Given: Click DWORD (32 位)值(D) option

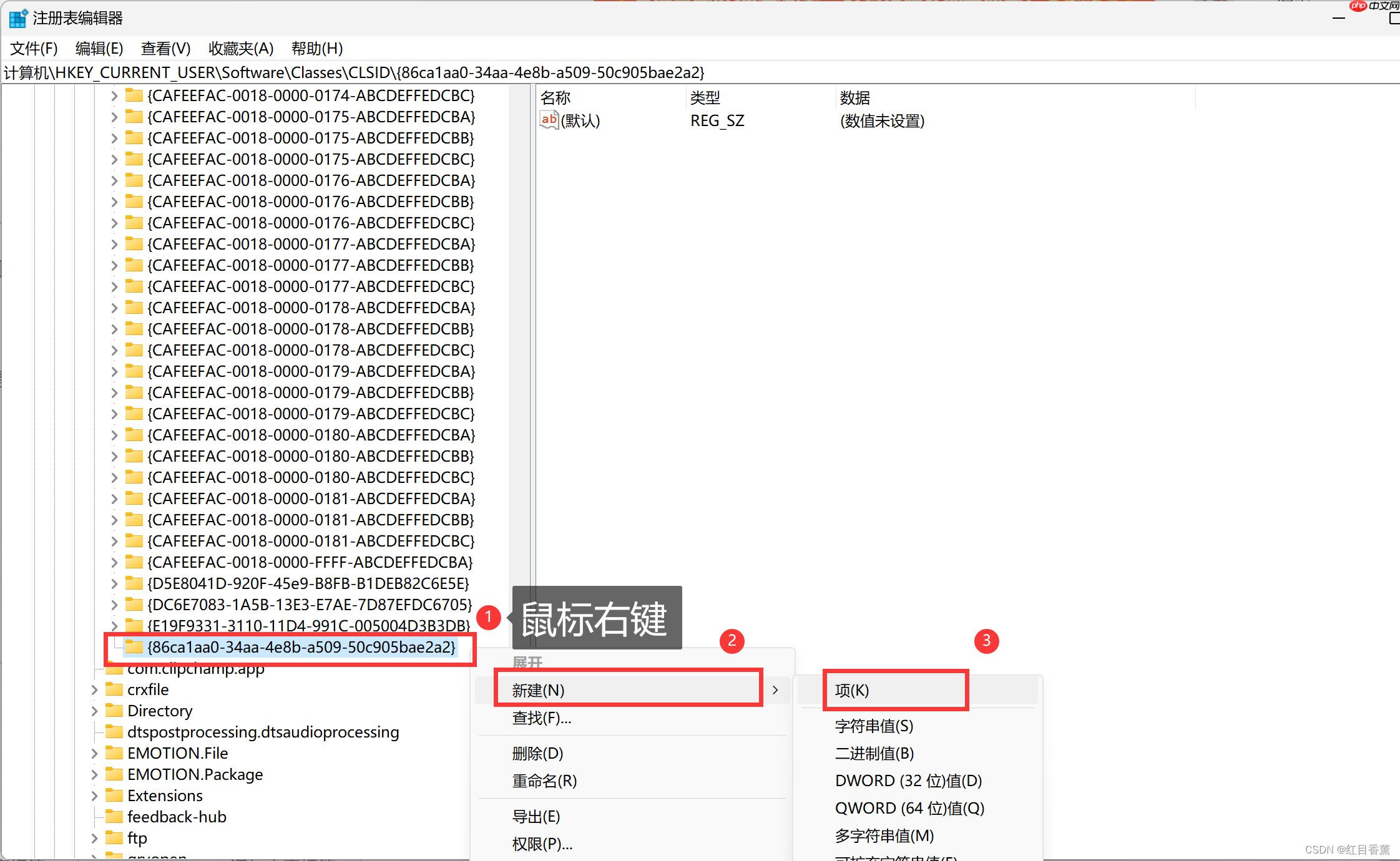Looking at the screenshot, I should click(908, 781).
